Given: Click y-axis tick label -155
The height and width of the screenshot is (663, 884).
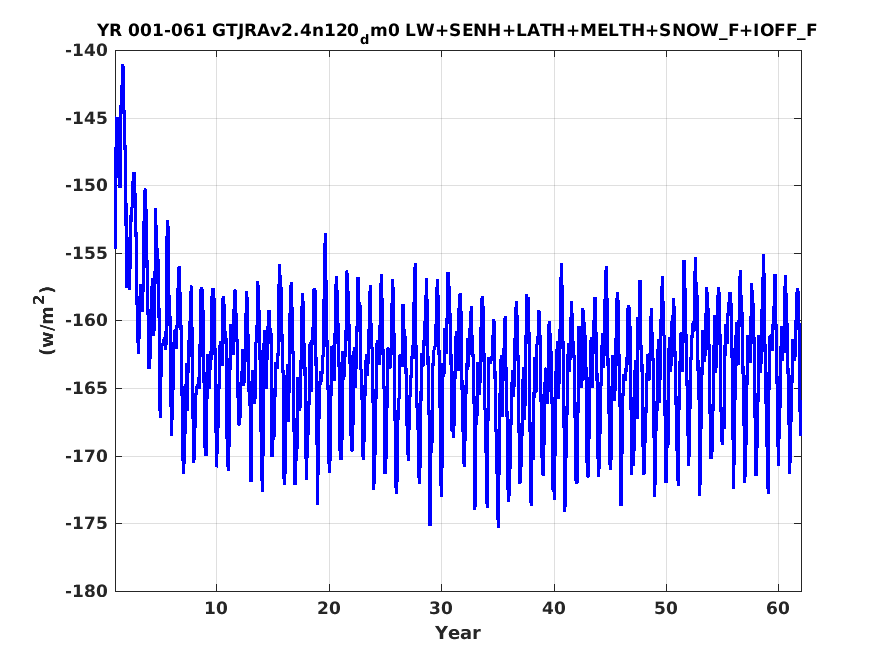Looking at the screenshot, I should 86,253.
